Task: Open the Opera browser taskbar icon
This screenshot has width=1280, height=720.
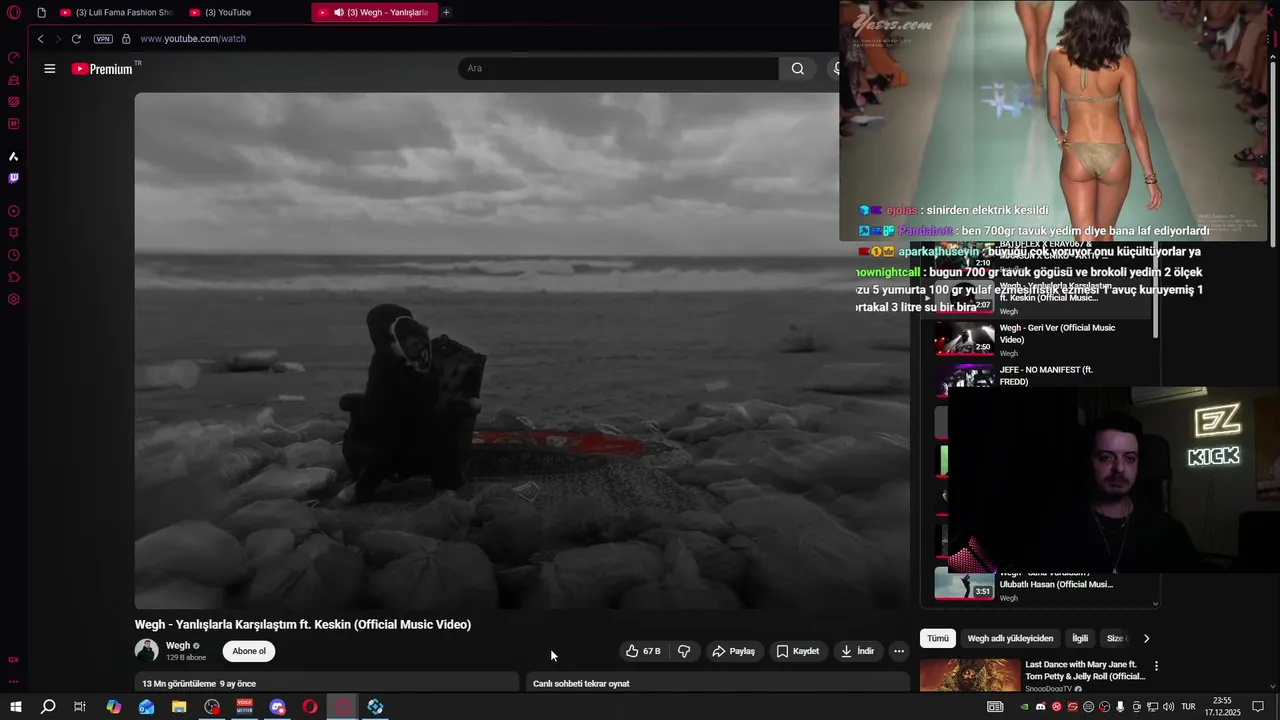Action: pyautogui.click(x=310, y=707)
